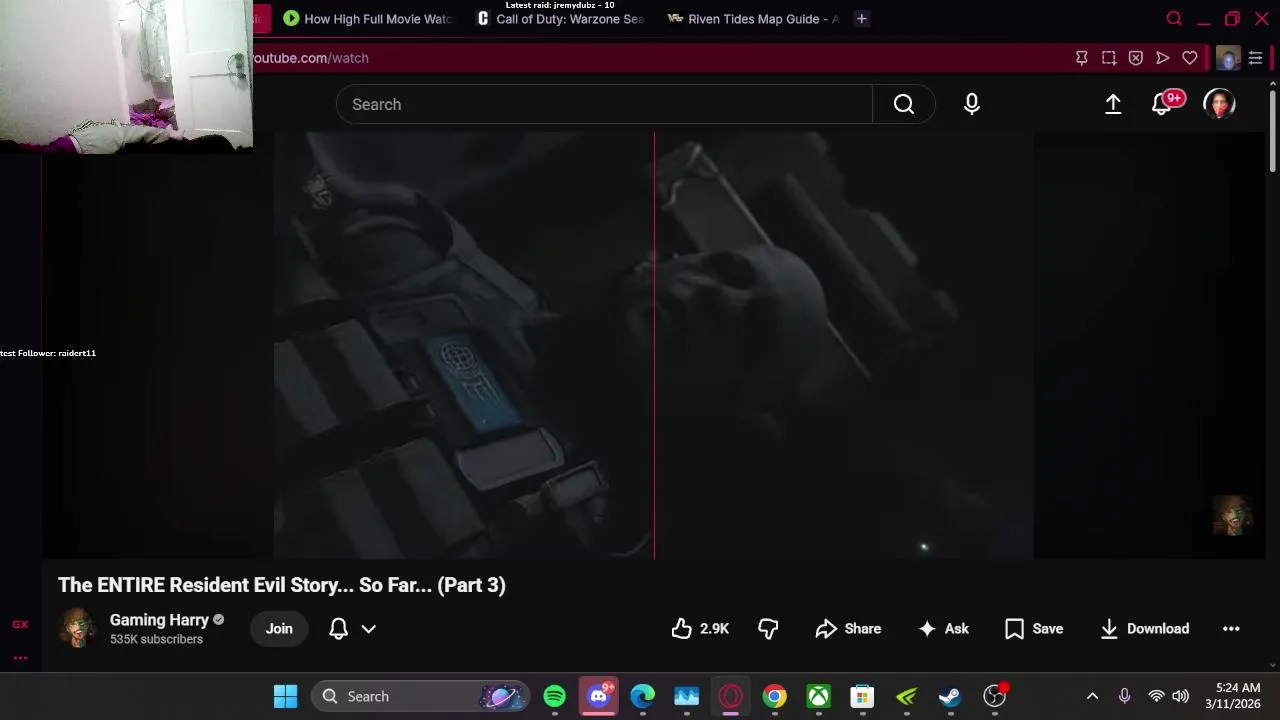Save the video to a playlist
Screen dimensions: 1280x720
tap(1034, 628)
